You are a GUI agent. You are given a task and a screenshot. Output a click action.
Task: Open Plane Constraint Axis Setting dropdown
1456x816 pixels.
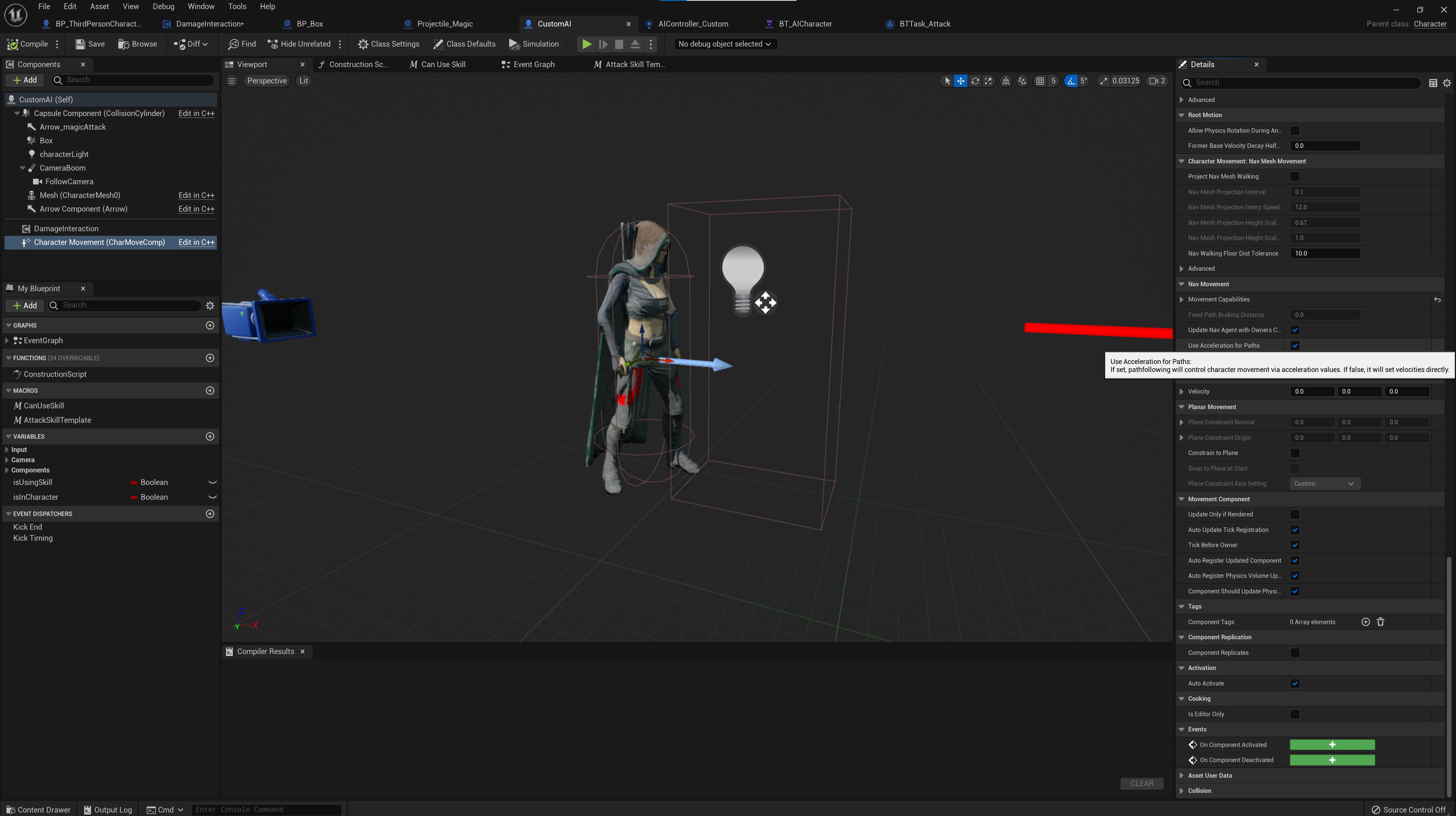click(x=1325, y=484)
